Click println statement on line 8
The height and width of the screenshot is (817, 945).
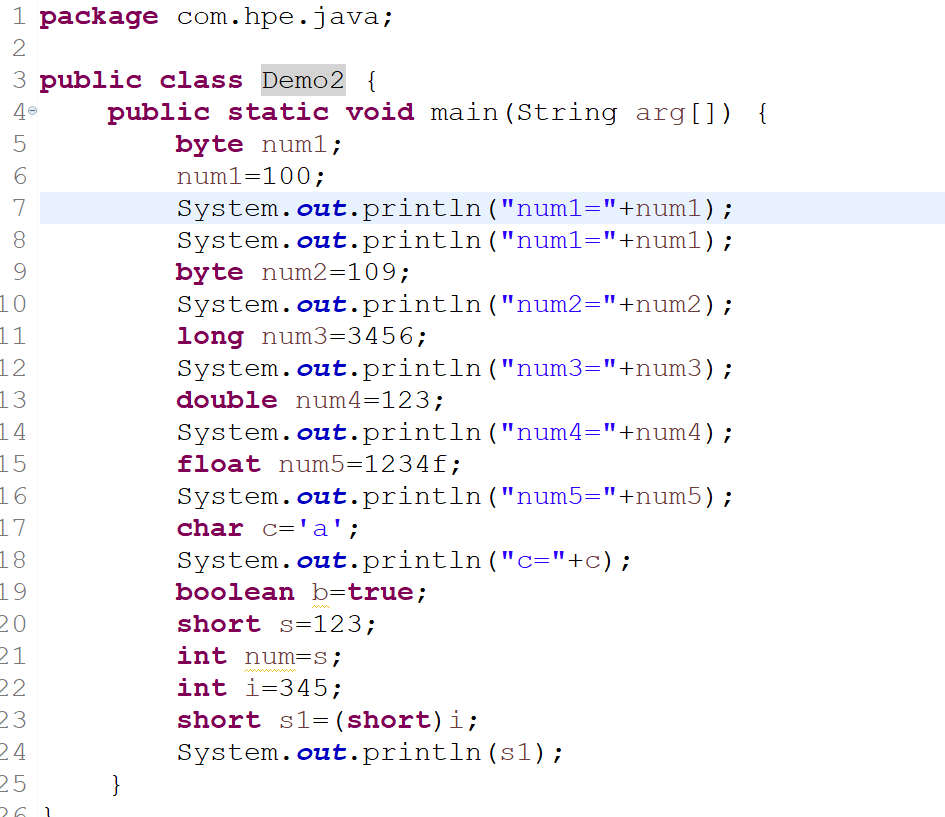pos(455,240)
